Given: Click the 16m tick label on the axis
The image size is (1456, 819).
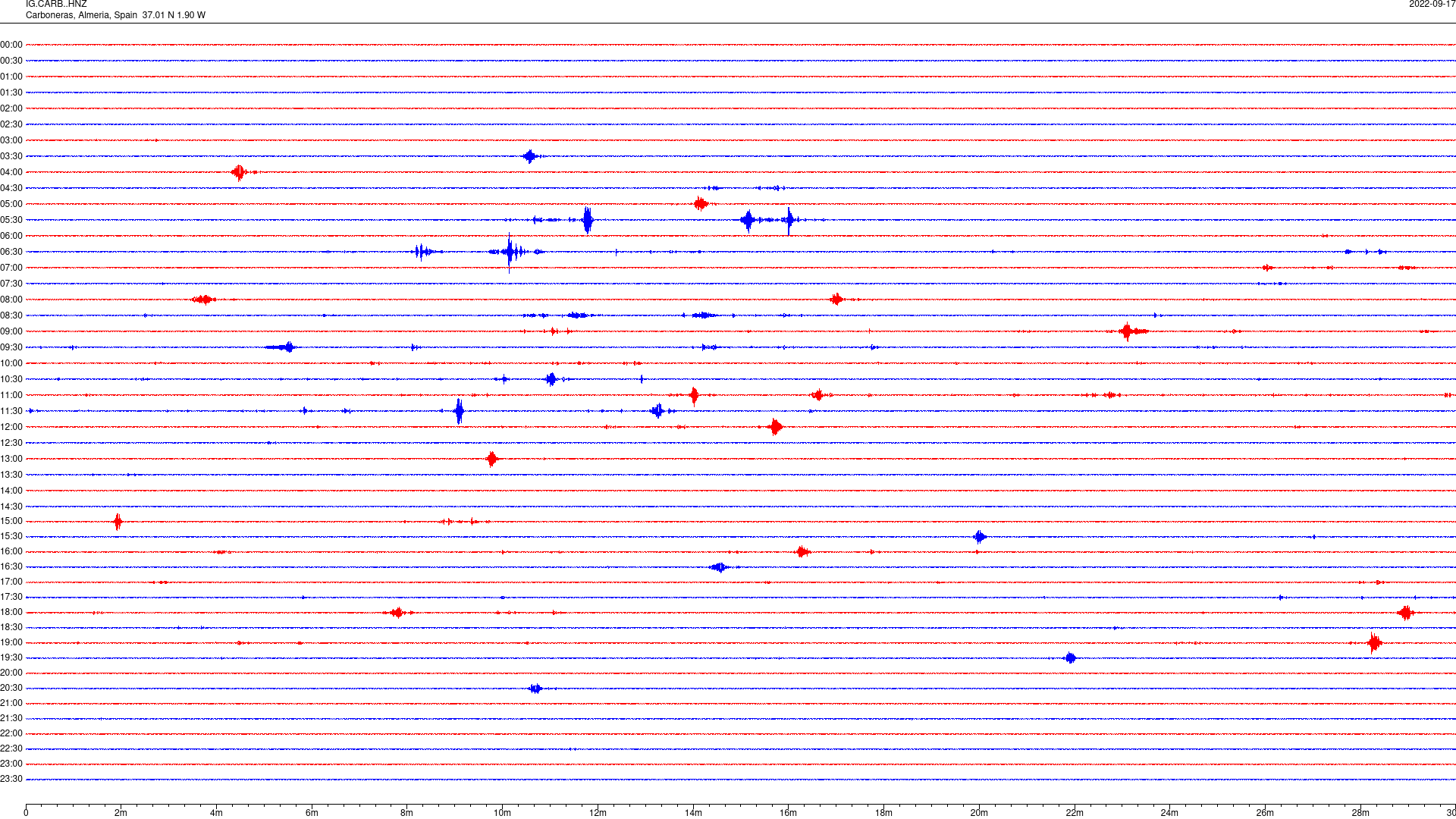Looking at the screenshot, I should tap(789, 813).
